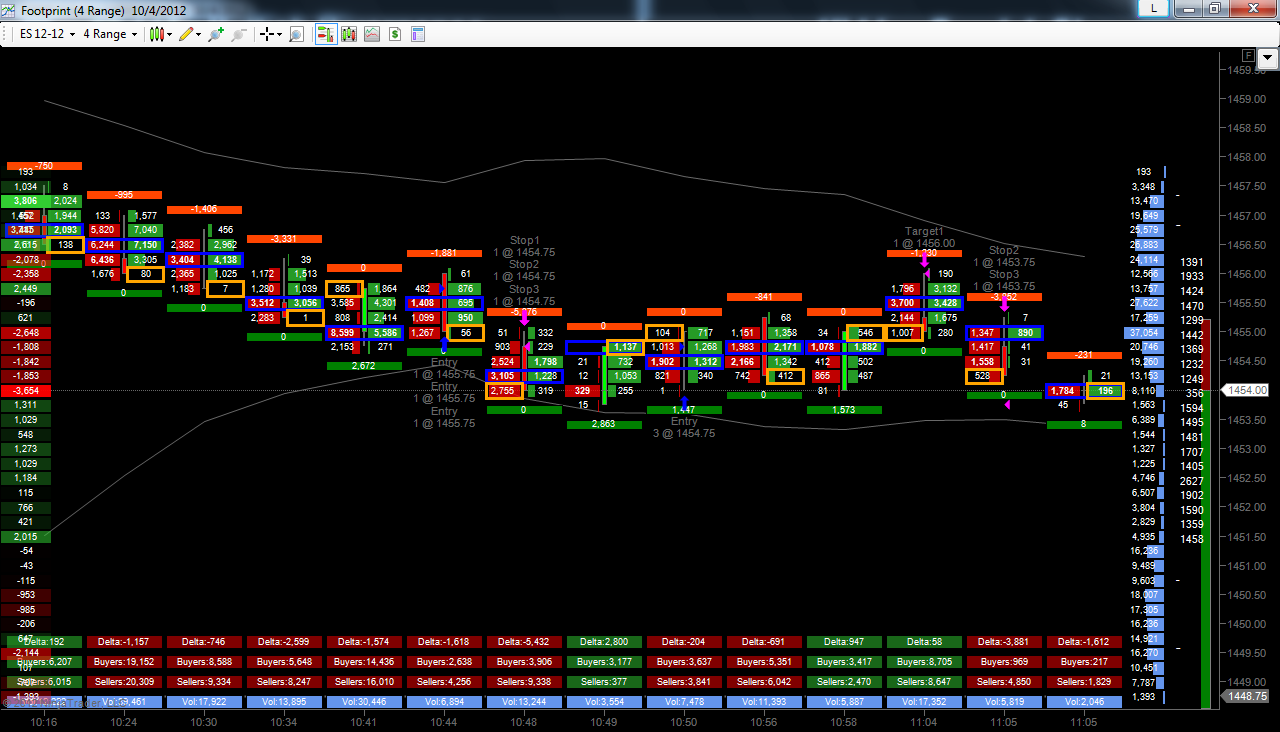The image size is (1280, 732).
Task: Click the orange '-995' bar delta label
Action: coord(124,195)
